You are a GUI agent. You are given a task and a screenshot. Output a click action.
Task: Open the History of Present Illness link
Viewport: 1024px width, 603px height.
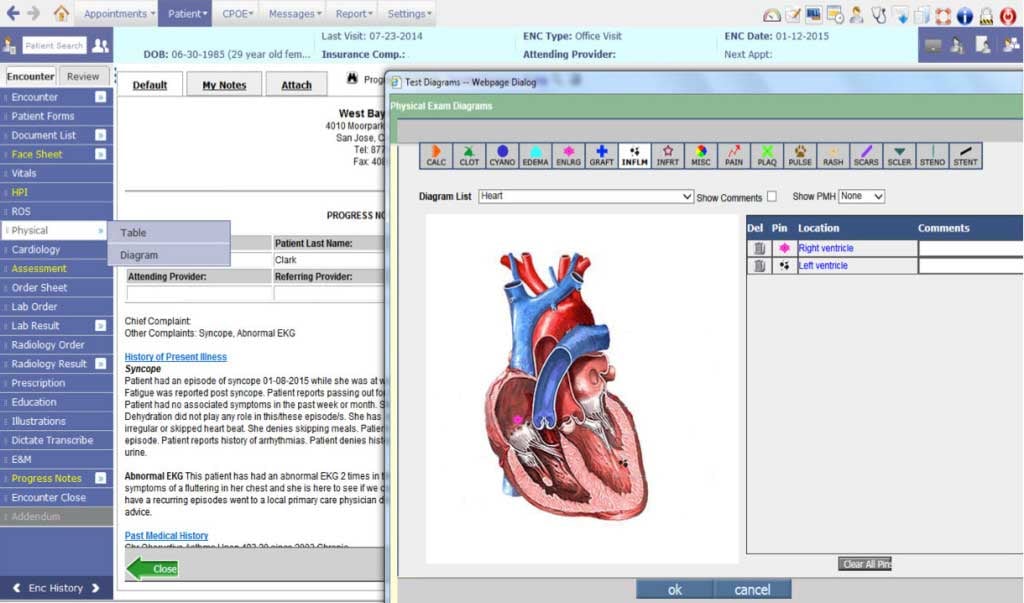175,357
